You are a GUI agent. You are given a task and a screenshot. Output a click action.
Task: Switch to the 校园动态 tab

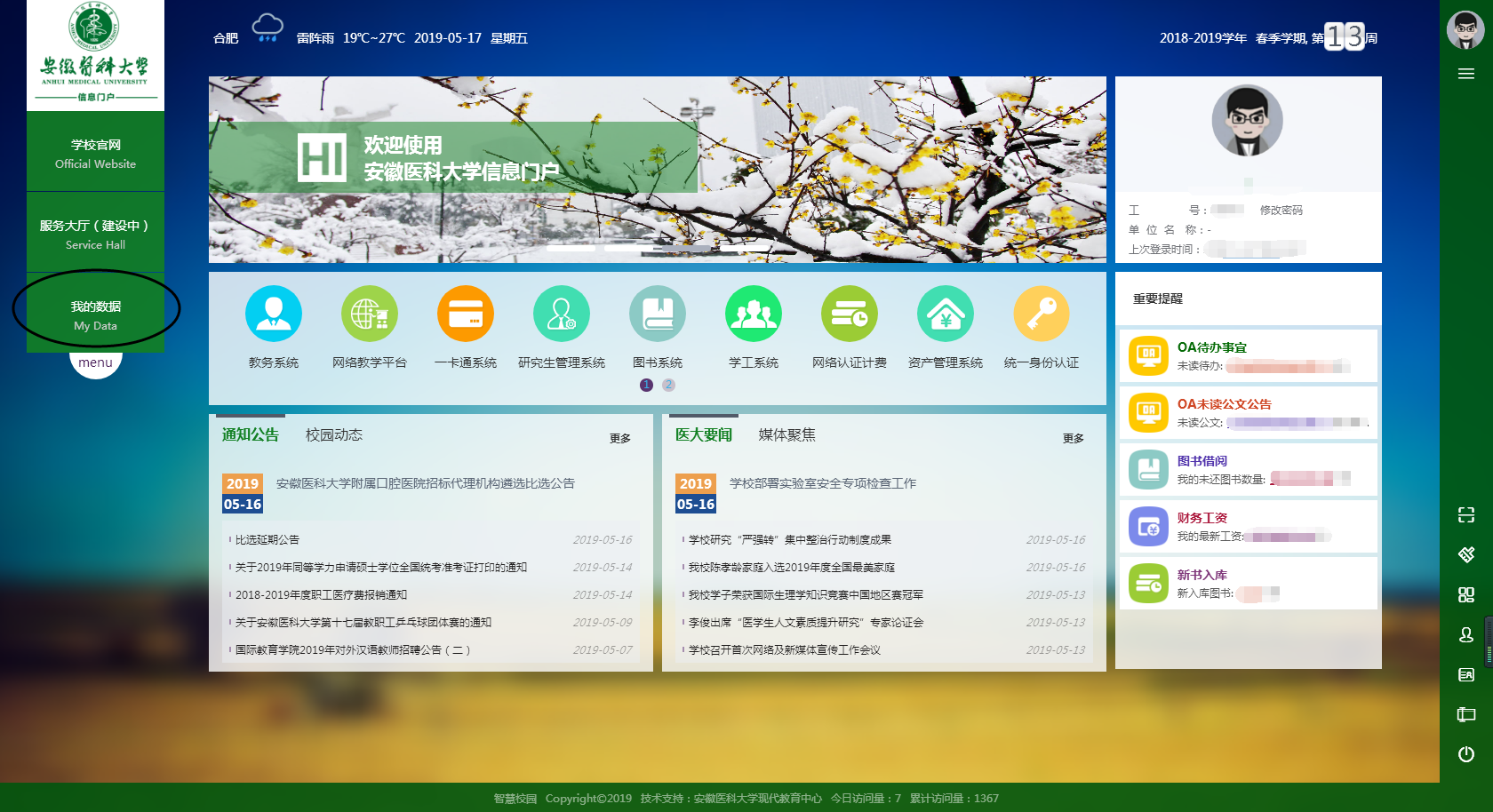[x=334, y=434]
